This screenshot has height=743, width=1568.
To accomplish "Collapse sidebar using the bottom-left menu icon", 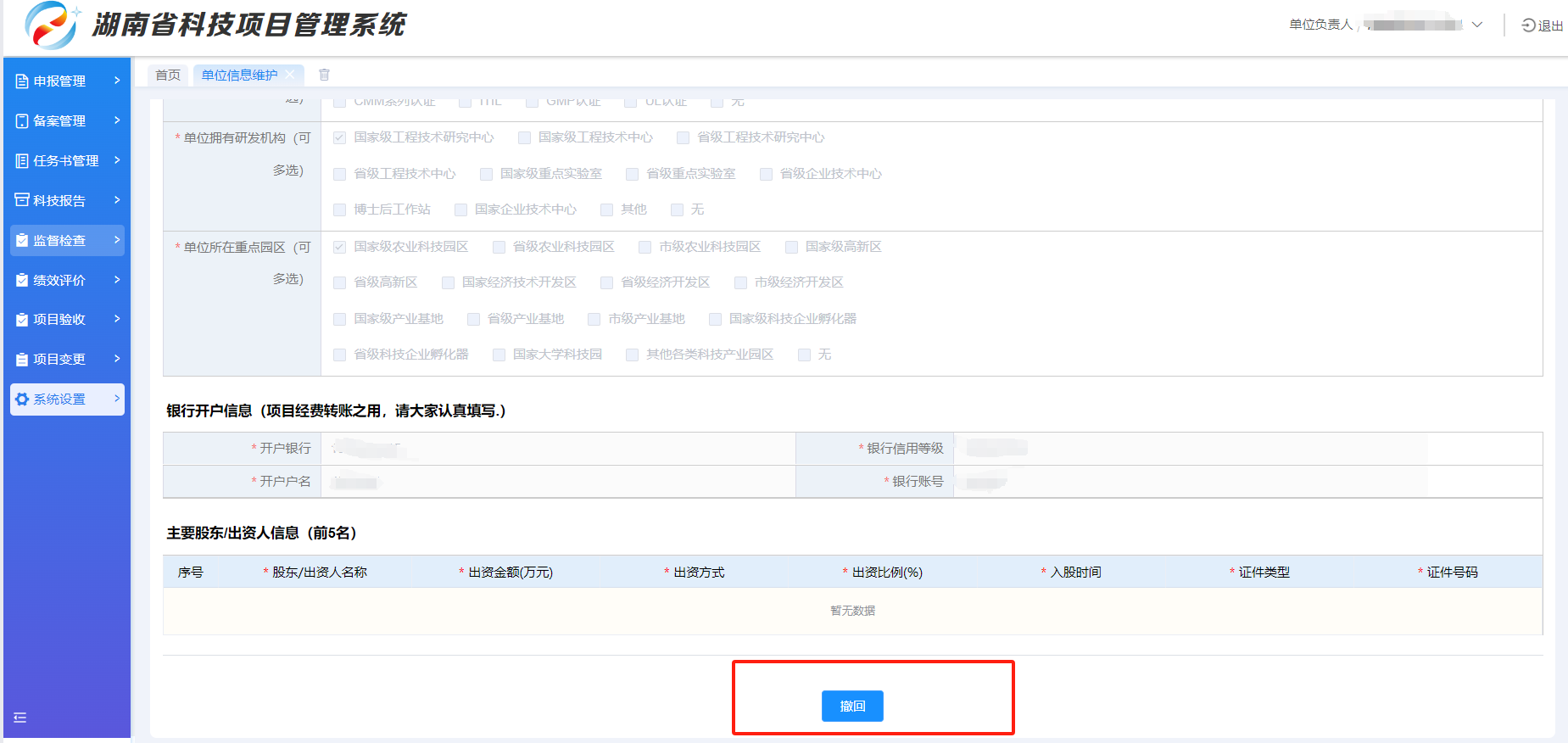I will click(x=20, y=718).
